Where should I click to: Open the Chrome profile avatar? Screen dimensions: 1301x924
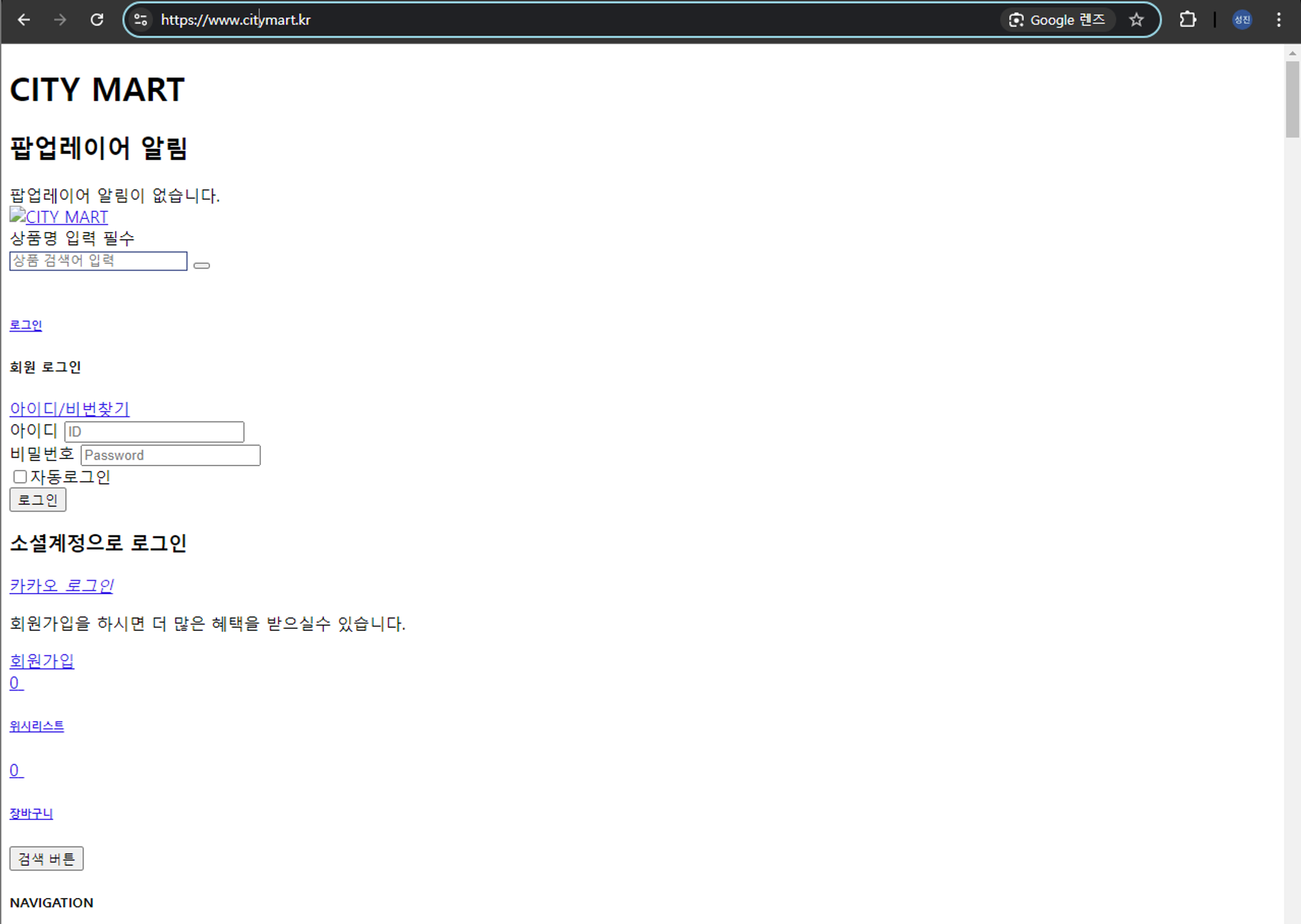pos(1242,20)
